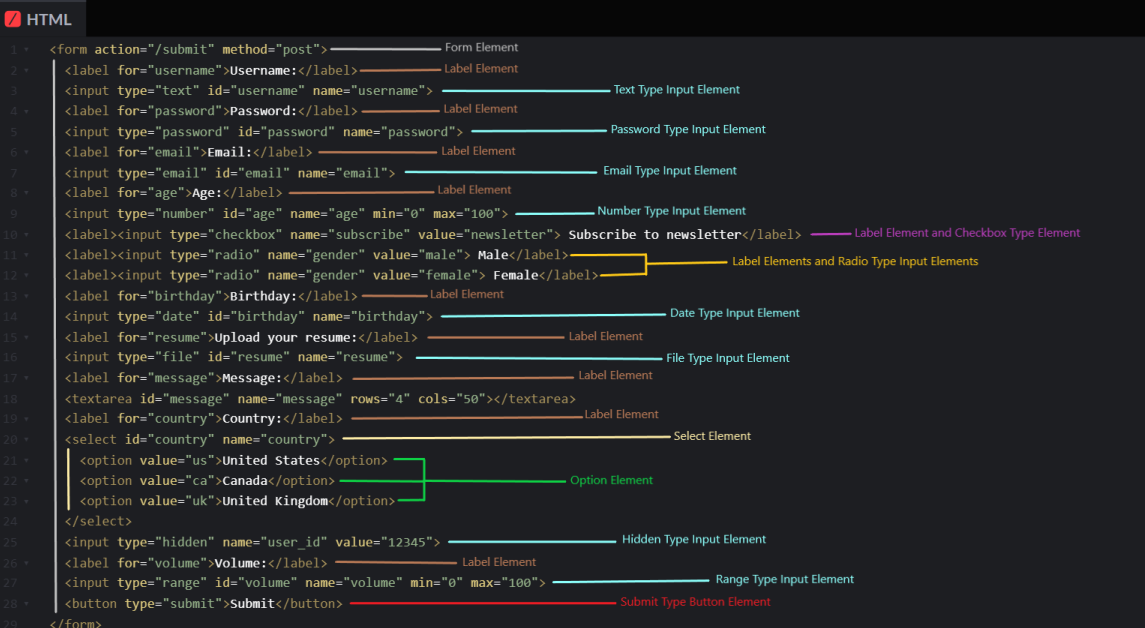Viewport: 1145px width, 628px height.
Task: Place cursor on the range input line
Action: (x=305, y=583)
